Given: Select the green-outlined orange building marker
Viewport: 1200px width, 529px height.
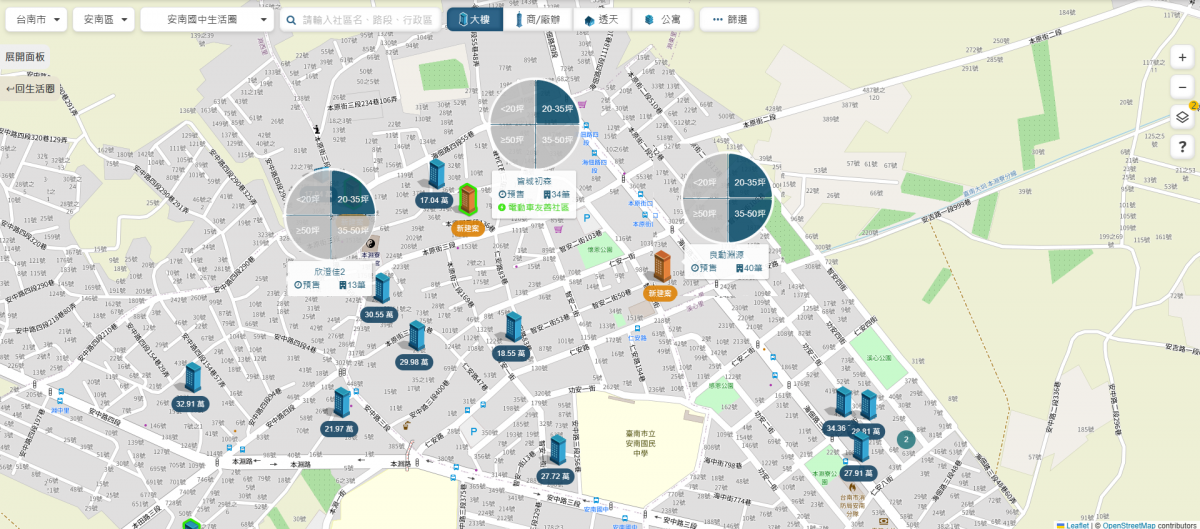Looking at the screenshot, I should (467, 199).
